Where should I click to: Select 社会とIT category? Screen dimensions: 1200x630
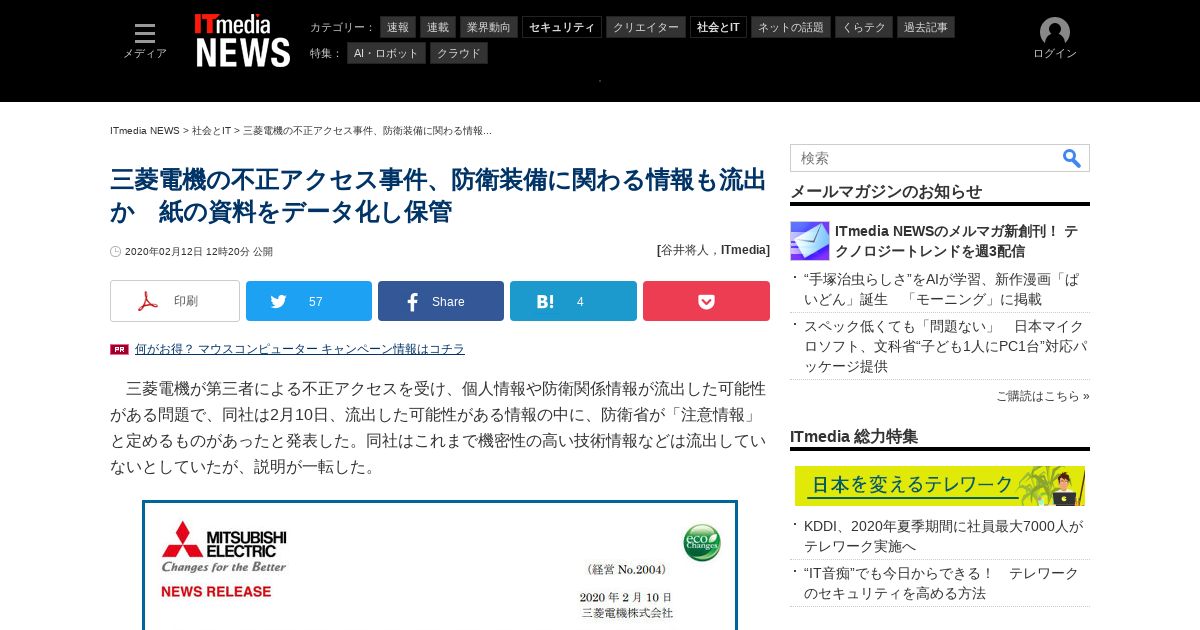coord(718,27)
